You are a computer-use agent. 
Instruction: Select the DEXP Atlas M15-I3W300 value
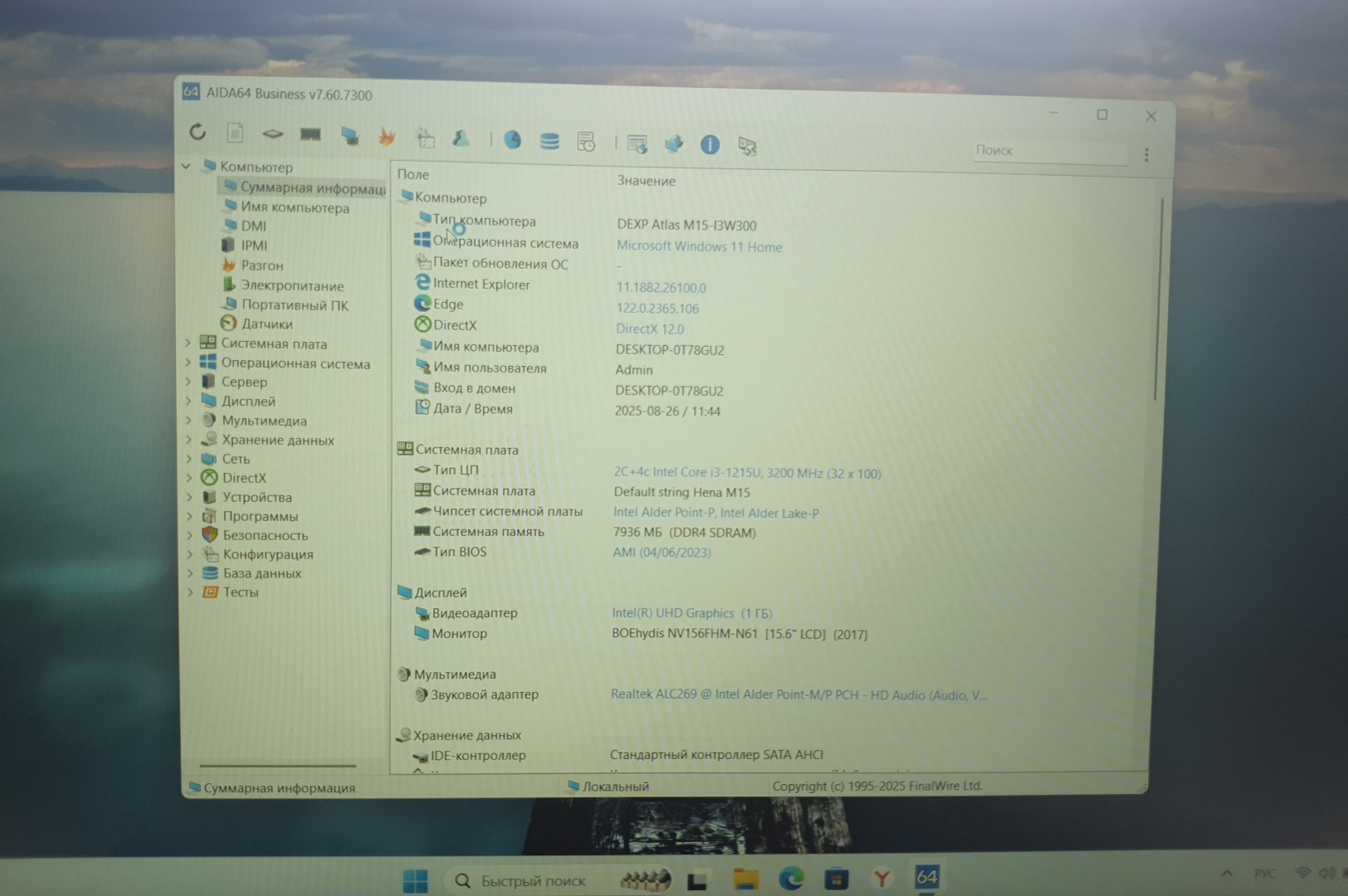click(686, 225)
